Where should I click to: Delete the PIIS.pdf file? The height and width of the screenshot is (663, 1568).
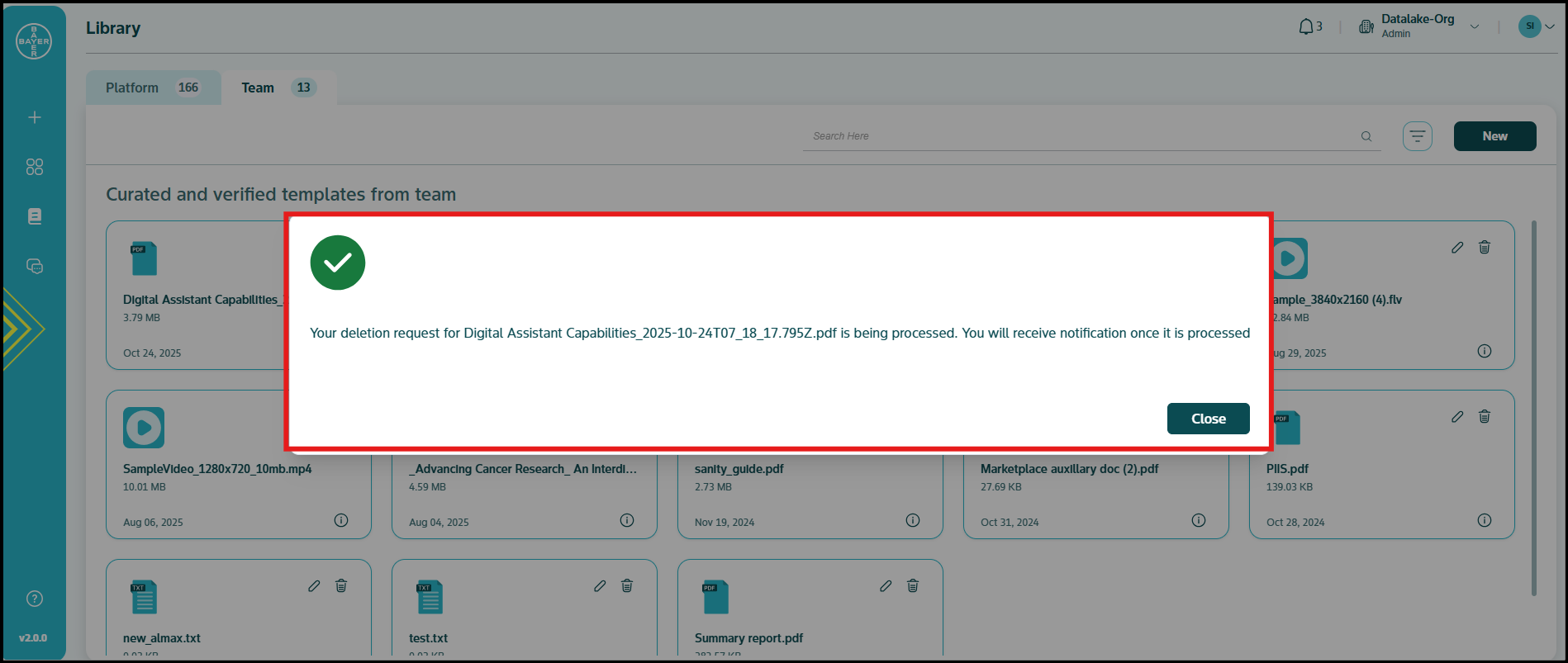pos(1485,416)
